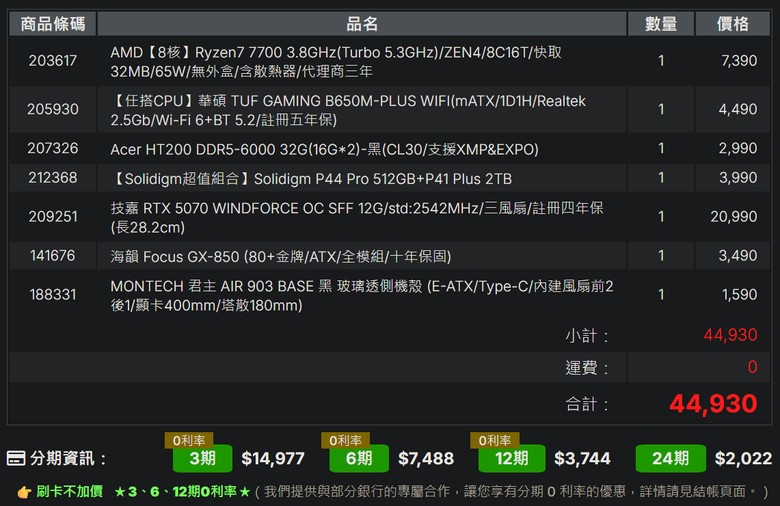Click the $14,977 installment amount
780x506 pixels.
(273, 459)
